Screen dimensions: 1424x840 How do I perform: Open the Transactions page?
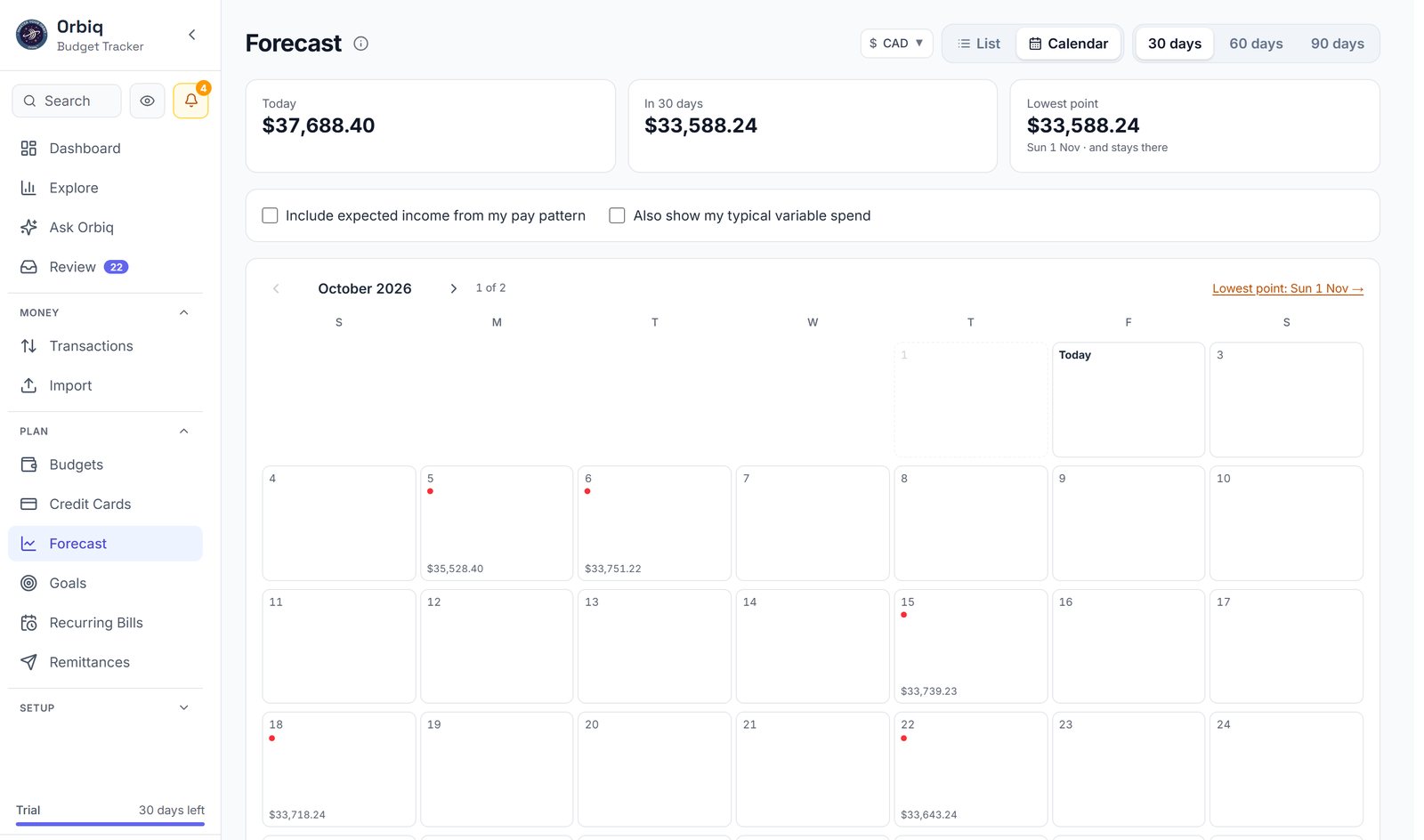(x=105, y=346)
